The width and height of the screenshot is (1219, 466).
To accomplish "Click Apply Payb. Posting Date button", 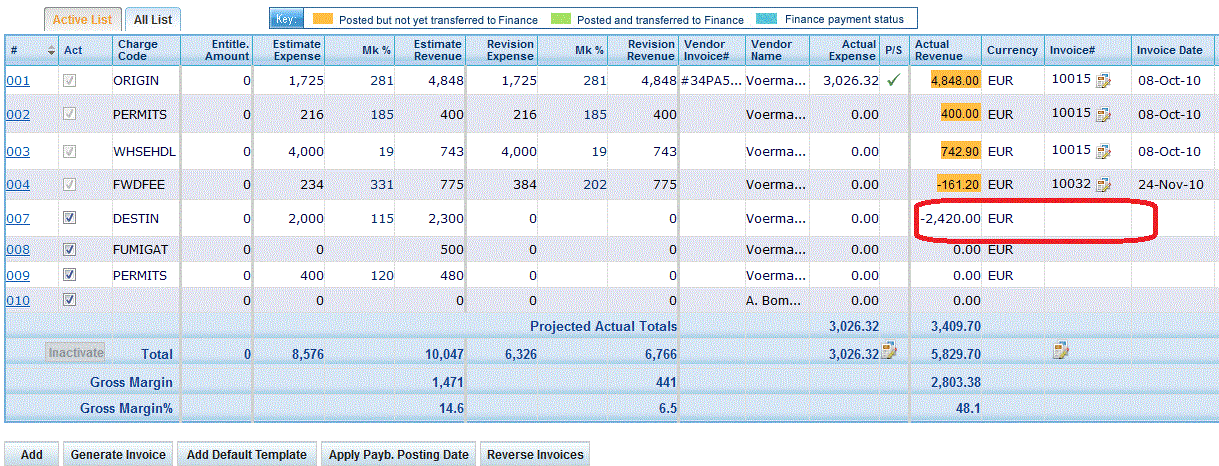I will coord(399,454).
